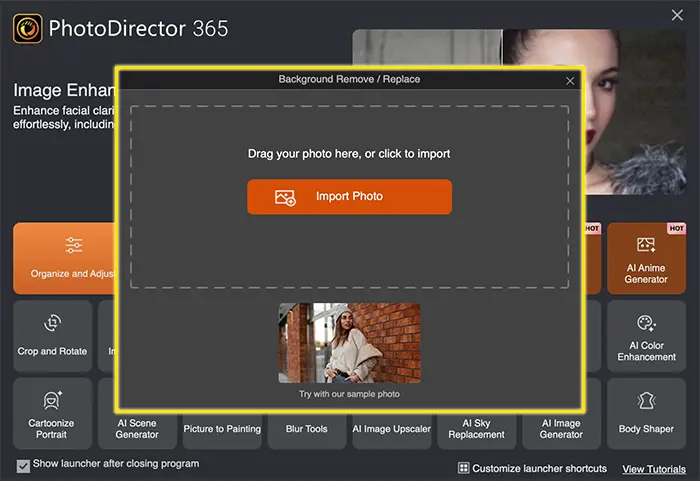The width and height of the screenshot is (700, 481).
Task: Open the View Tutorials link
Action: coord(654,469)
